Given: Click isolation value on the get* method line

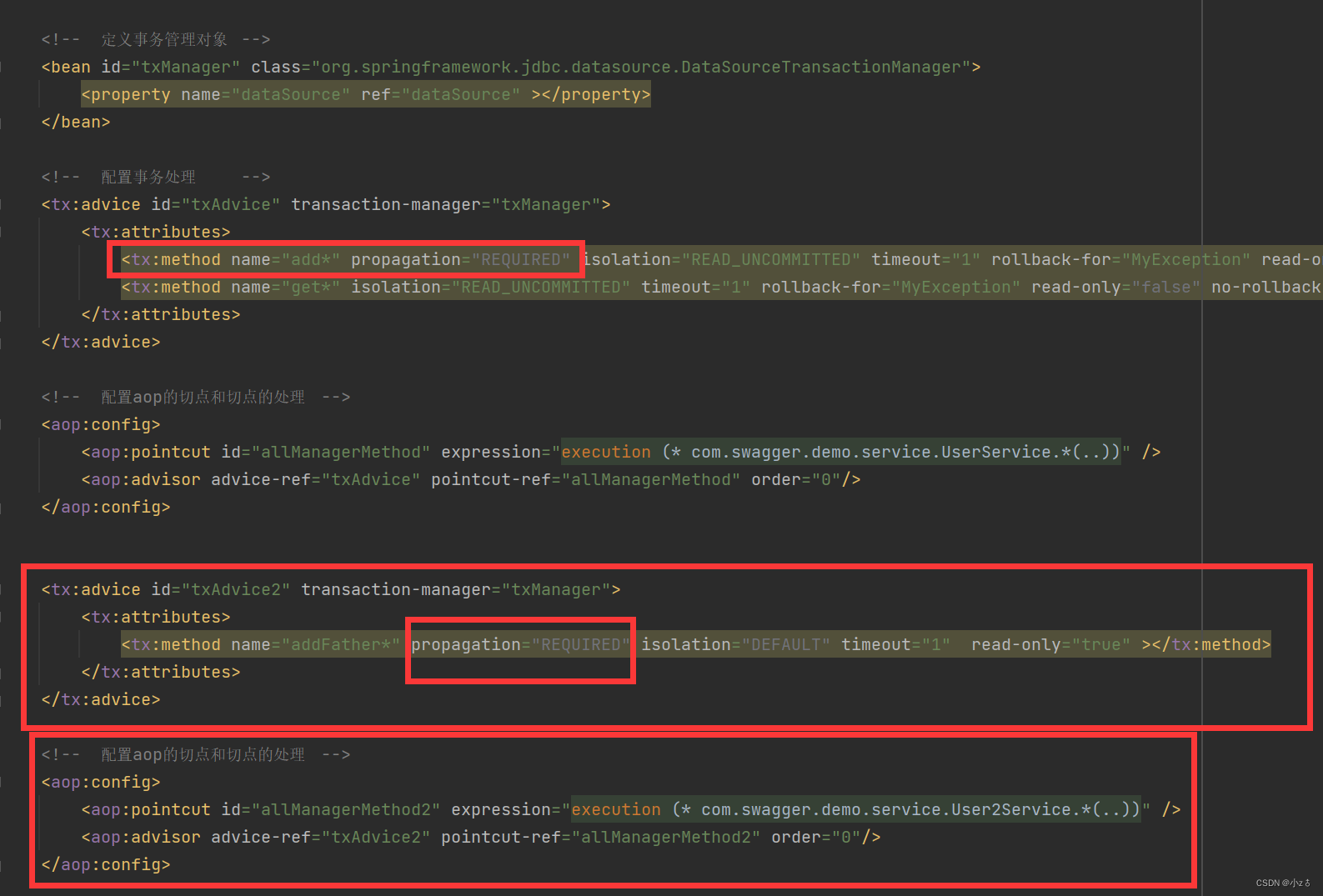Looking at the screenshot, I should click(x=541, y=287).
